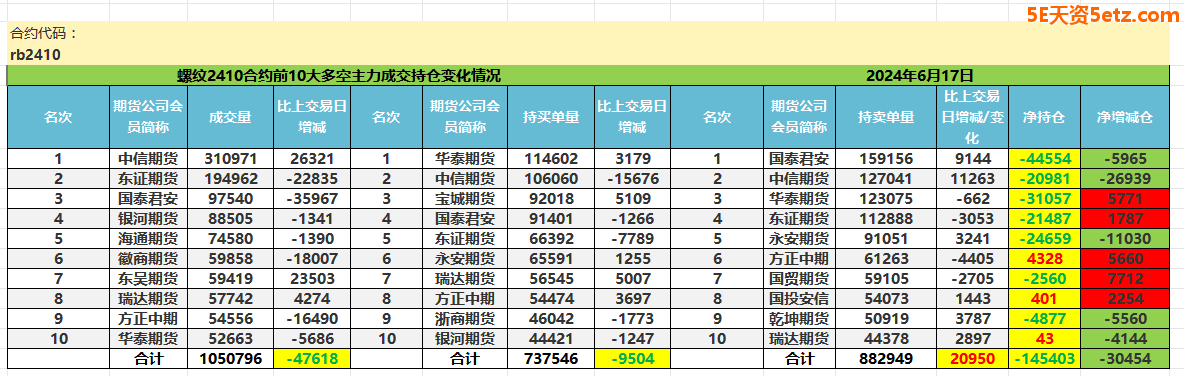The image size is (1184, 376).
Task: Select the 持买单量 column header
Action: pyautogui.click(x=551, y=117)
